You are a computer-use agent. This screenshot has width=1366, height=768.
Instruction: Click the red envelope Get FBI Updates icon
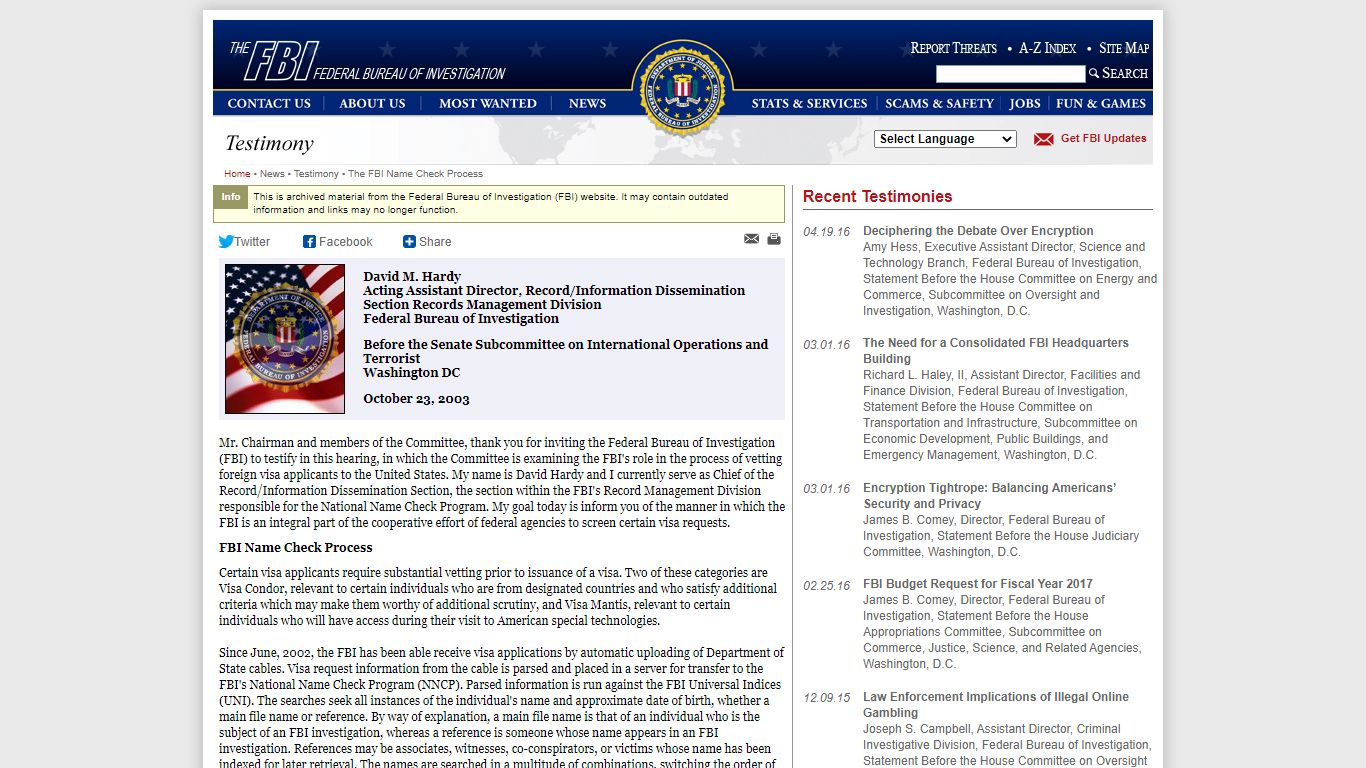coord(1044,139)
